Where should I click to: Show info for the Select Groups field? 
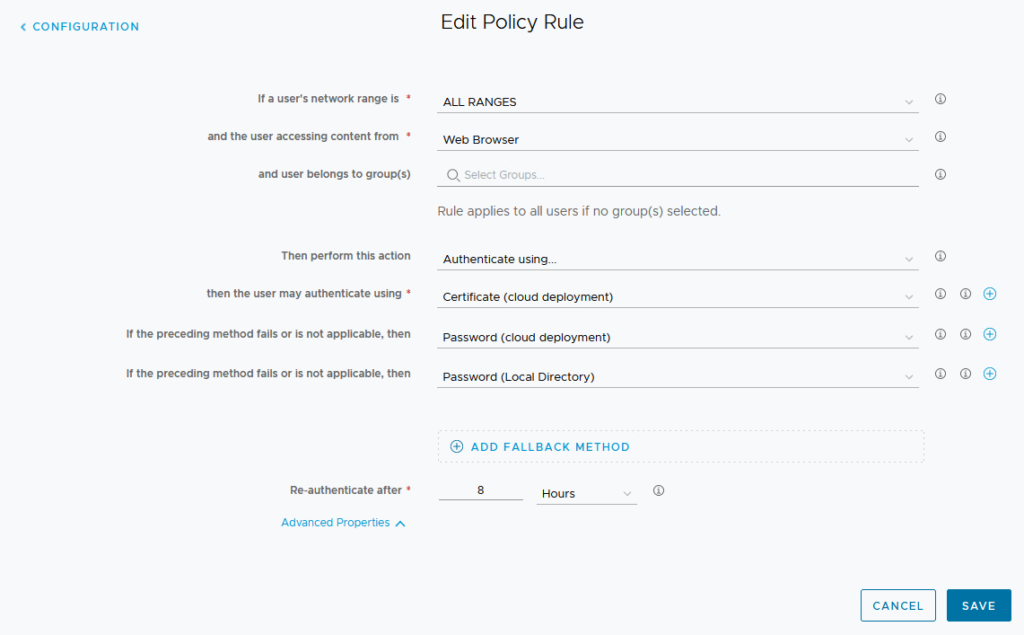click(940, 174)
